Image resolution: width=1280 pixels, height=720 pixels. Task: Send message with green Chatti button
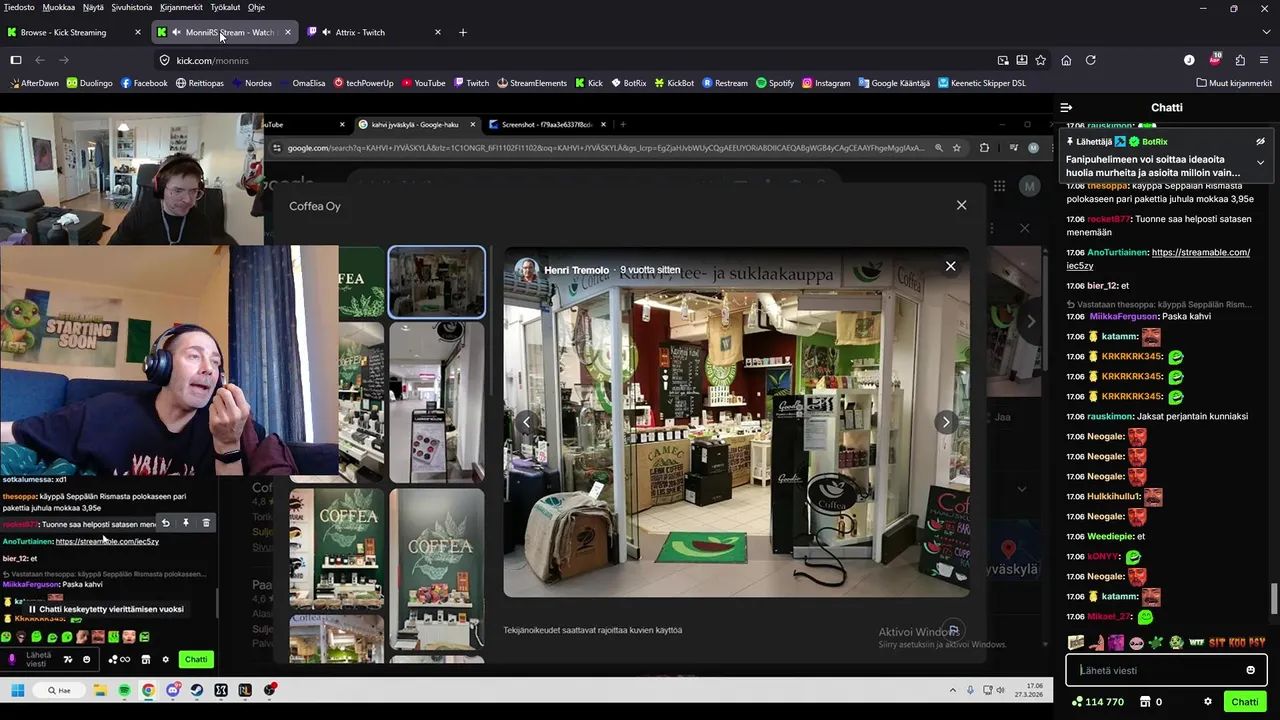pyautogui.click(x=1245, y=702)
